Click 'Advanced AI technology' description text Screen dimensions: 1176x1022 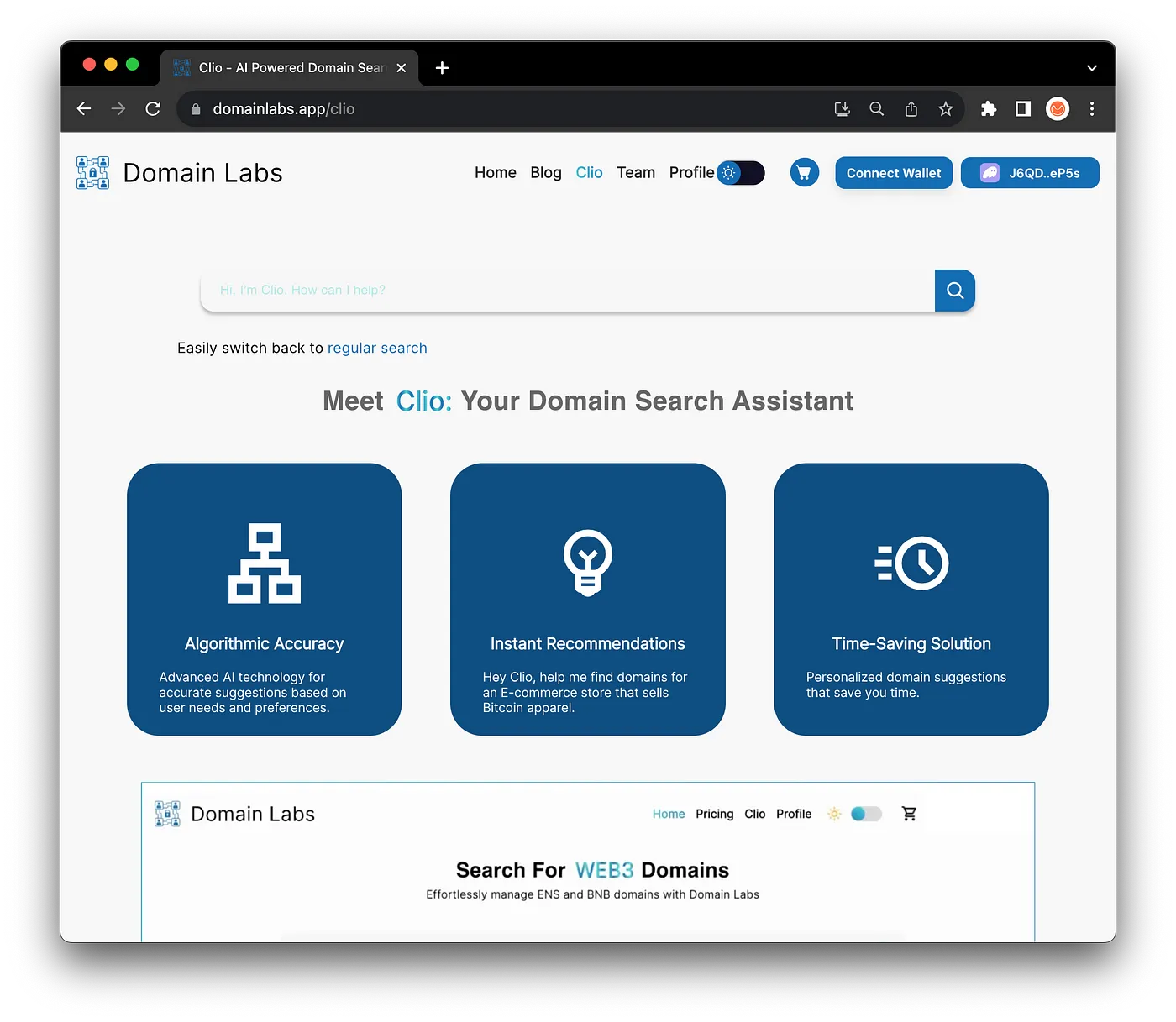(x=253, y=693)
